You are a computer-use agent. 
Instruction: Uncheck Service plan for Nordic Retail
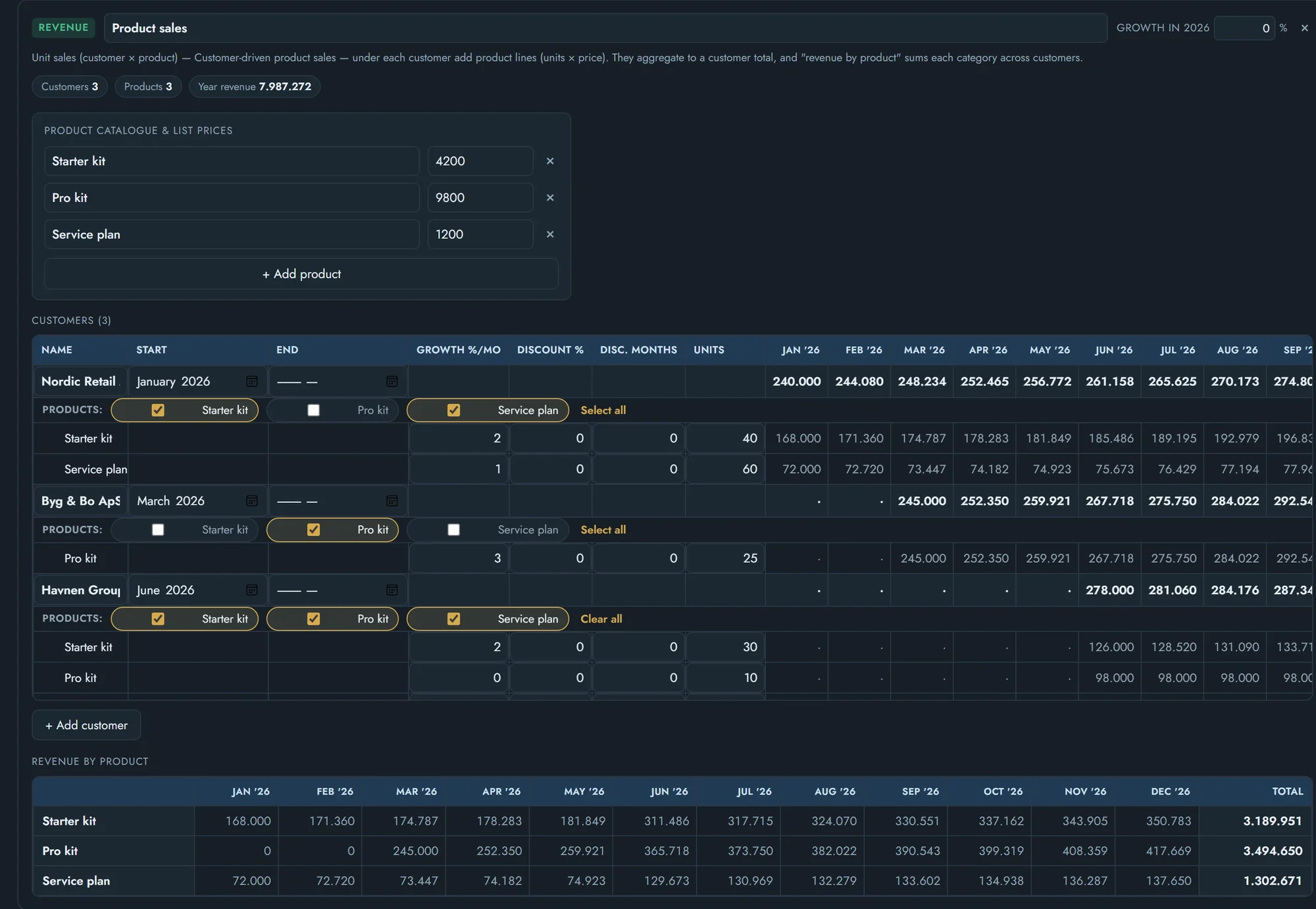coord(454,410)
